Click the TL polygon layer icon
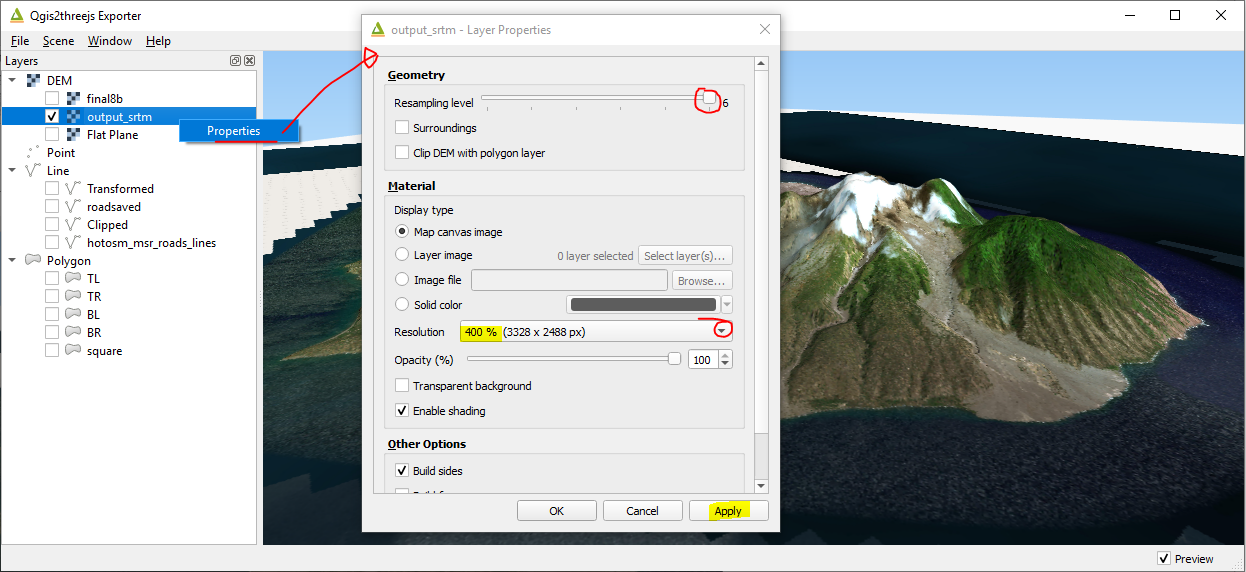The width and height of the screenshot is (1246, 572). click(73, 279)
